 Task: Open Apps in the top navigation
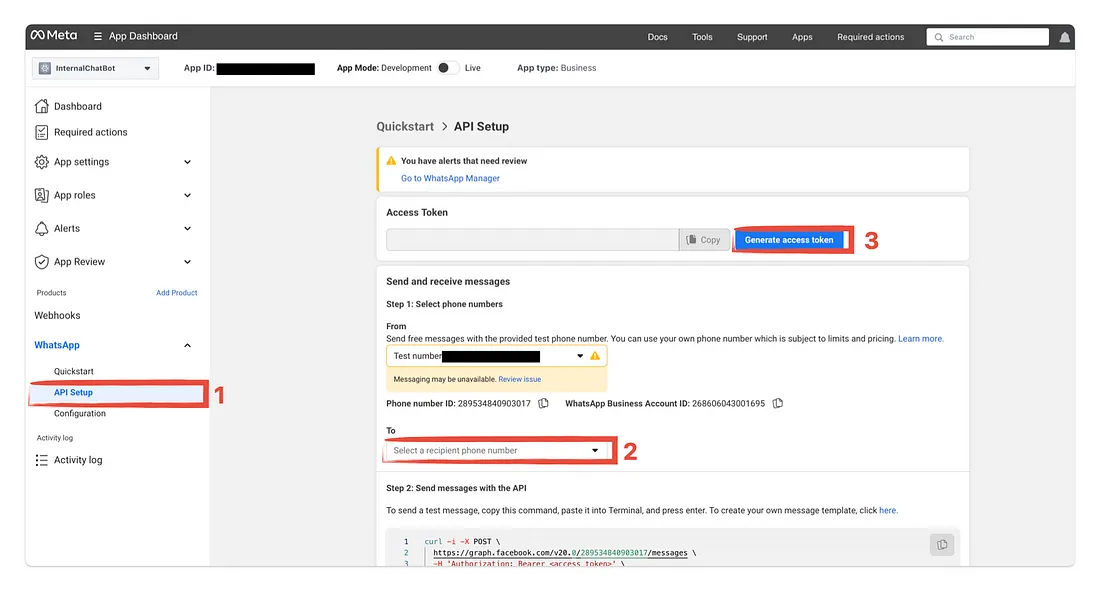pyautogui.click(x=802, y=37)
